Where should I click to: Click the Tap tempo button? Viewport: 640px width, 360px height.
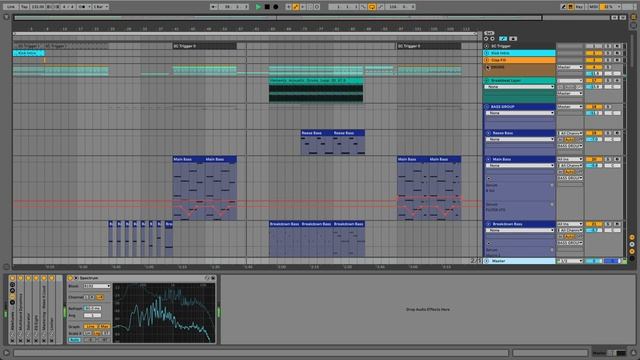pyautogui.click(x=24, y=7)
